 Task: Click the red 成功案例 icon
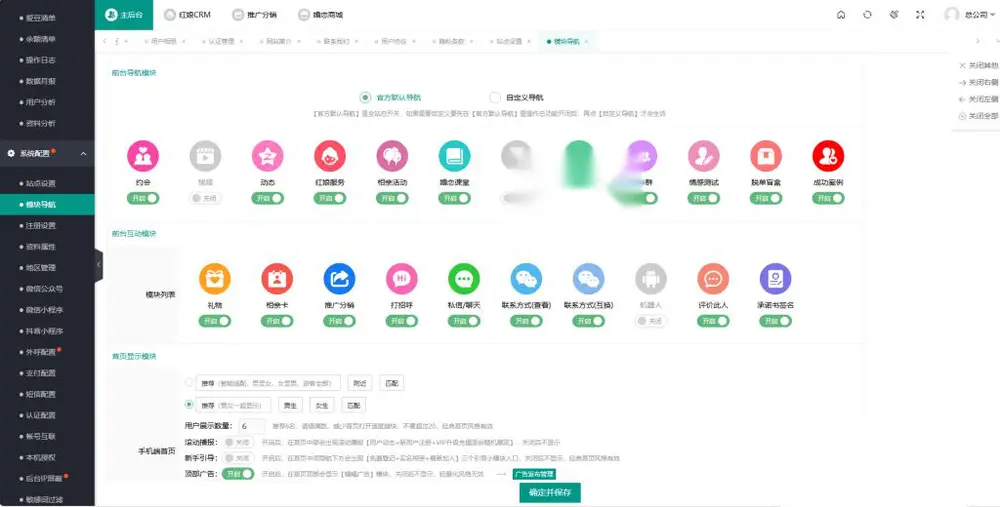tap(828, 156)
